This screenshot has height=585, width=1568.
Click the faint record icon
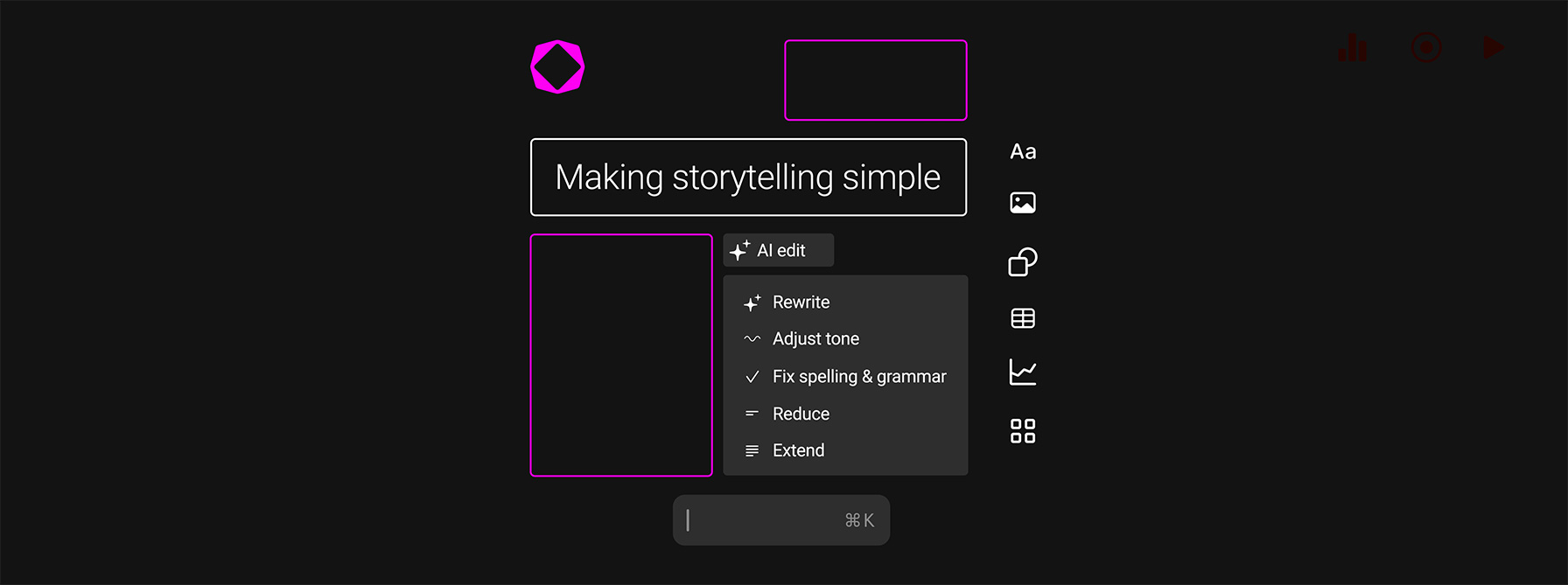[1426, 47]
